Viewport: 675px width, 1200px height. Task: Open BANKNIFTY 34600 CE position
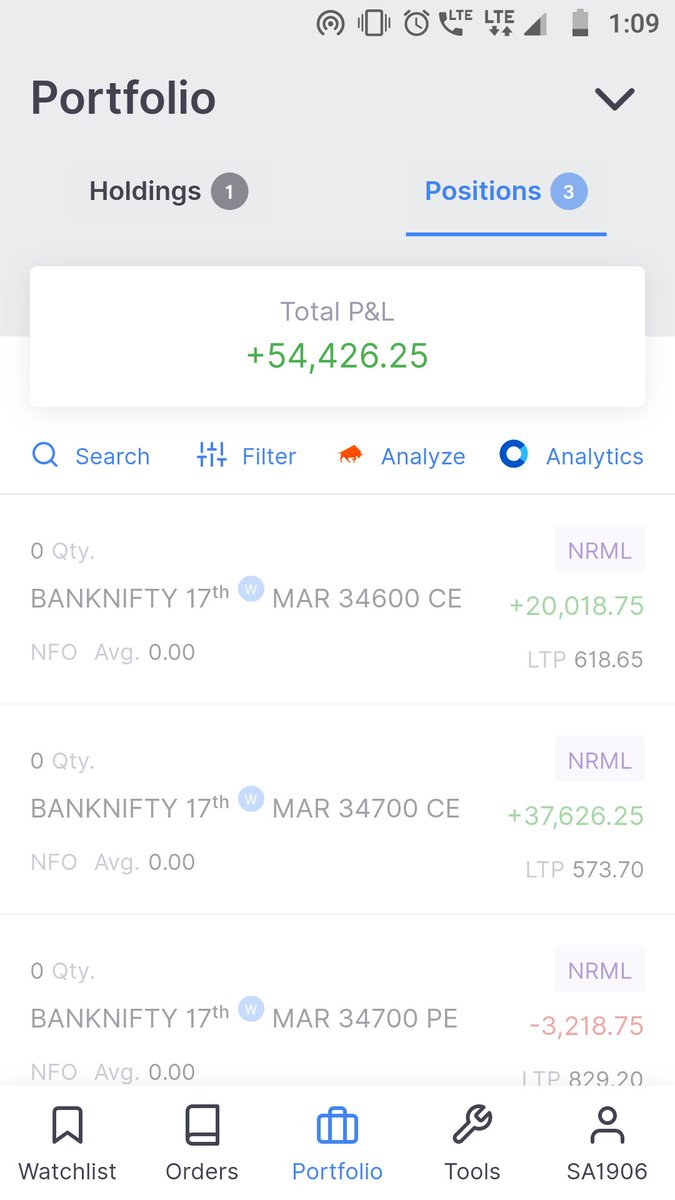337,599
